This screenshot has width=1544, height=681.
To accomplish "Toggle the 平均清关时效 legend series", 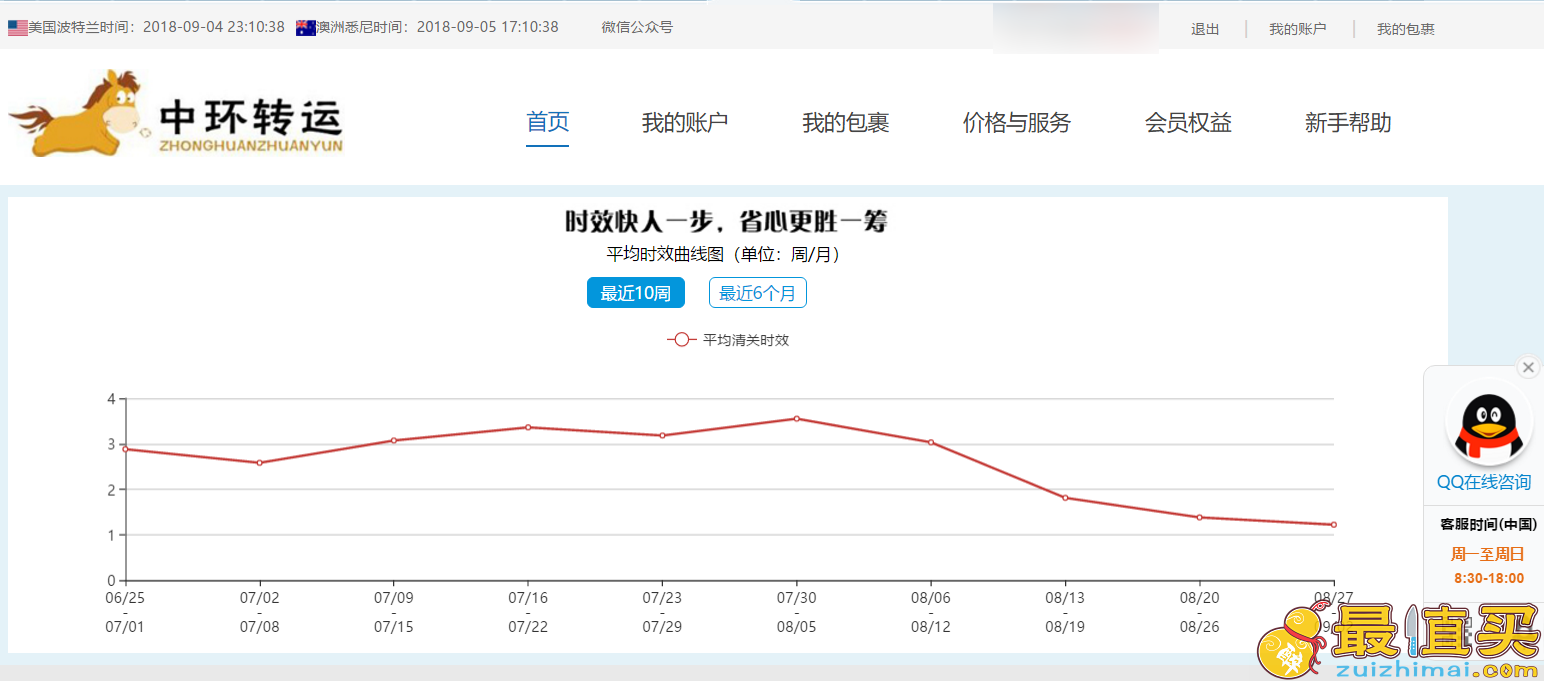I will tap(728, 340).
